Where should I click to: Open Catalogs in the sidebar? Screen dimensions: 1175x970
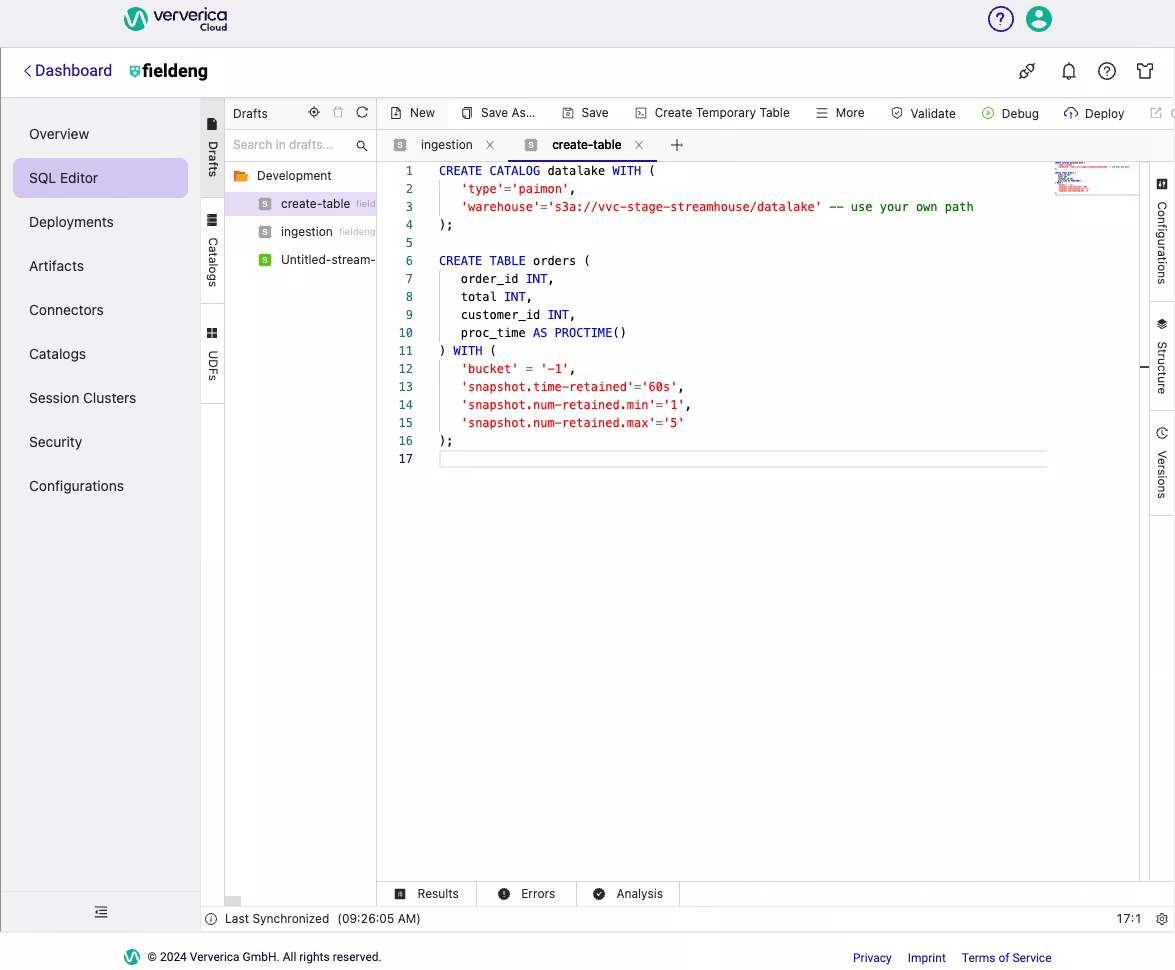click(x=100, y=354)
